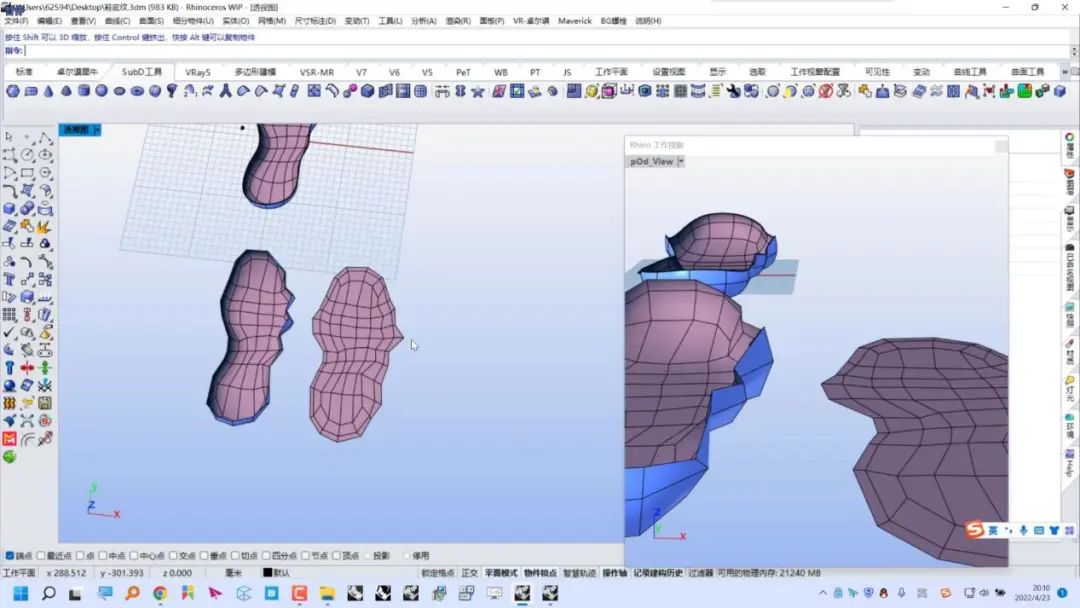
Task: Toggle the 正交 ortho button
Action: (x=470, y=573)
